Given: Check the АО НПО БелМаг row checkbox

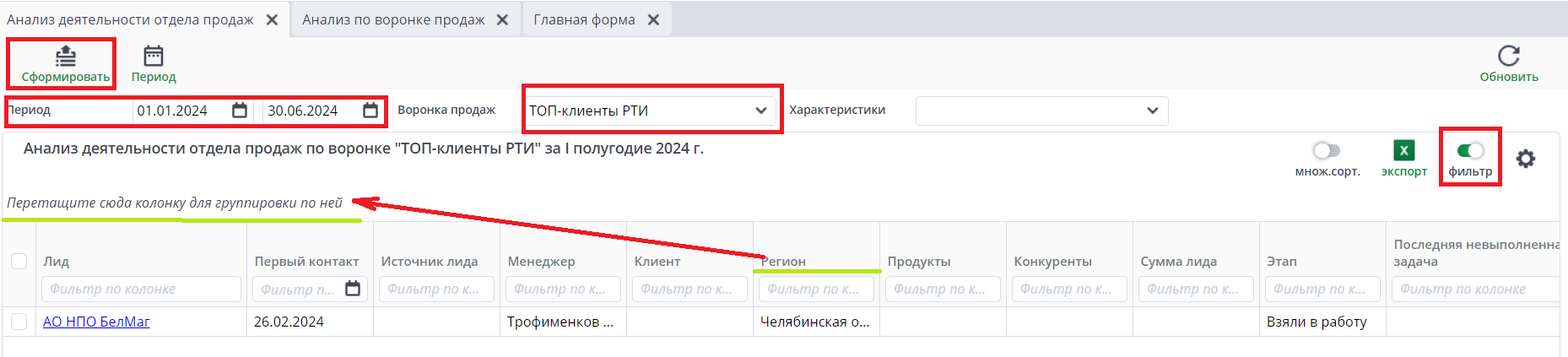Looking at the screenshot, I should pyautogui.click(x=19, y=322).
